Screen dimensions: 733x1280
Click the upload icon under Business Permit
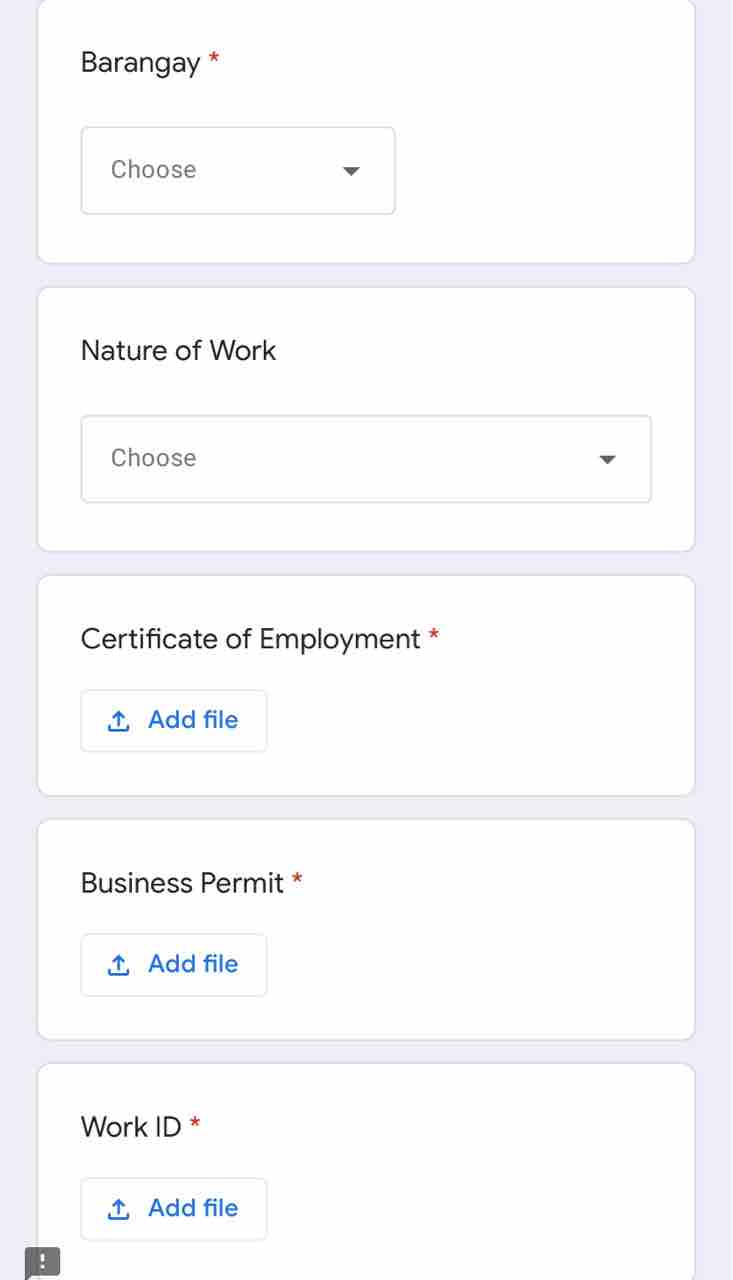pyautogui.click(x=118, y=964)
